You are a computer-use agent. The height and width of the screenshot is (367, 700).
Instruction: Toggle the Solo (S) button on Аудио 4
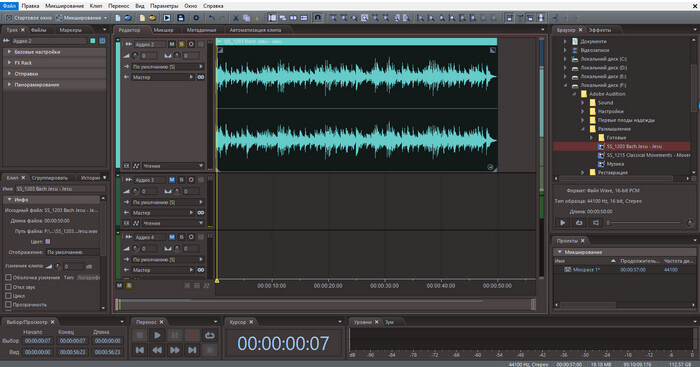click(x=181, y=237)
